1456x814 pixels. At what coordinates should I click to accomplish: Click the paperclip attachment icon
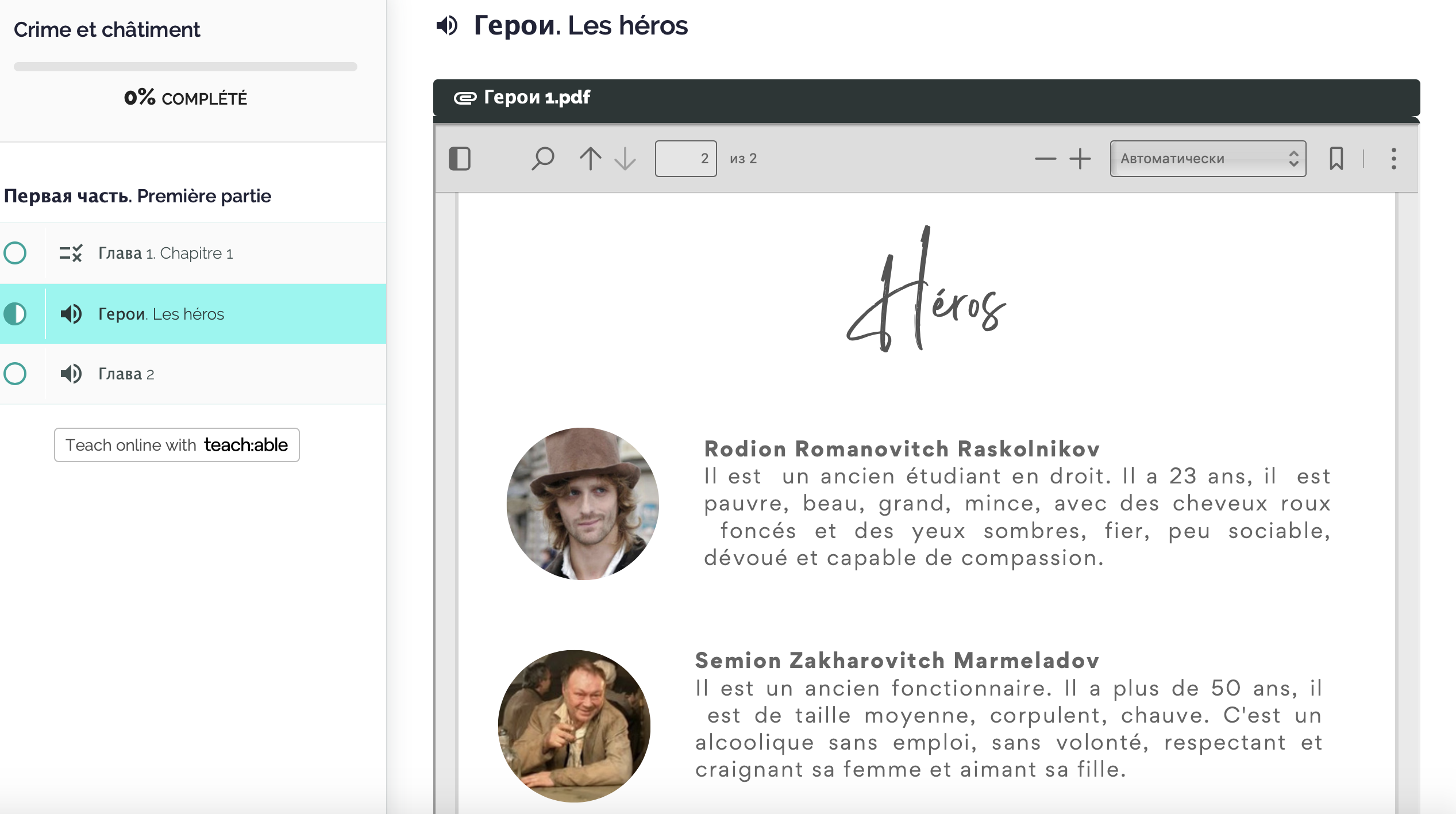pos(465,98)
